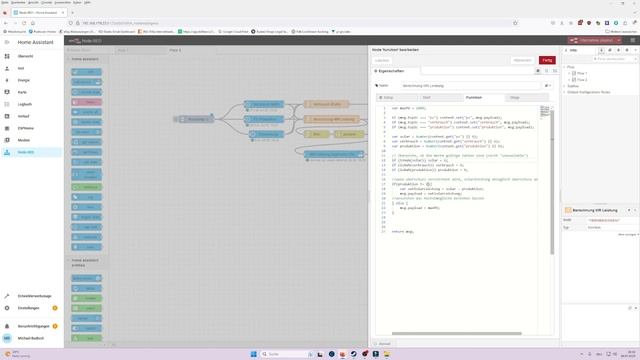Click line 27 'return msg;' in code
Screen dimensions: 640x360
click(x=402, y=231)
